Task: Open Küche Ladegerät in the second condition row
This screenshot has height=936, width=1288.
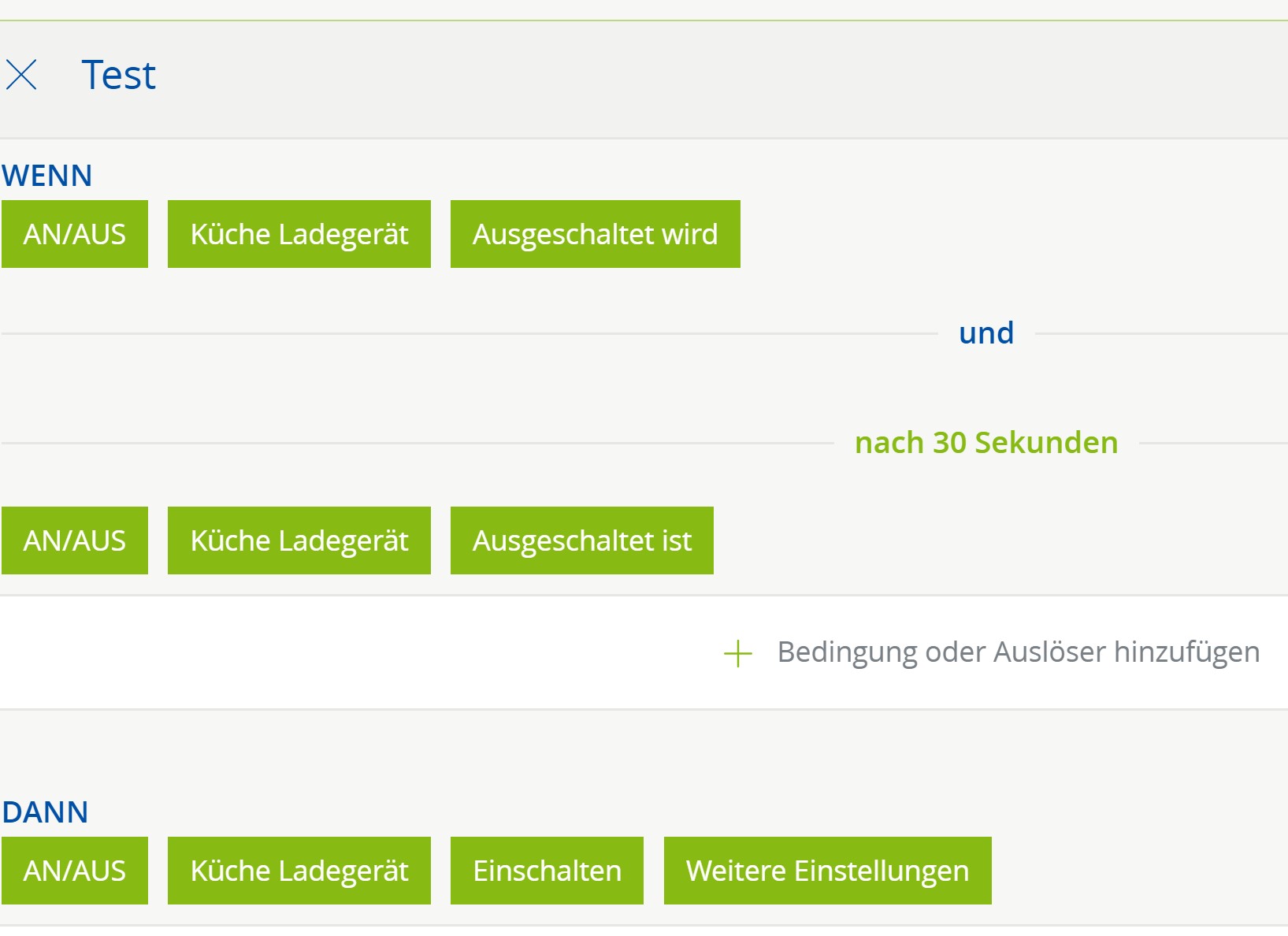Action: tap(299, 540)
